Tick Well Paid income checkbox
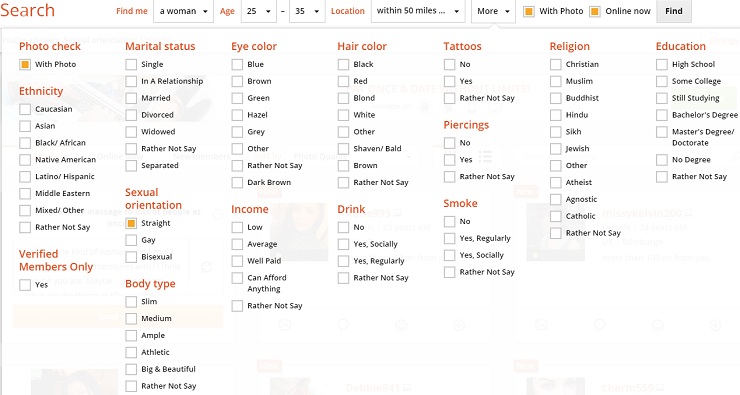 237,261
